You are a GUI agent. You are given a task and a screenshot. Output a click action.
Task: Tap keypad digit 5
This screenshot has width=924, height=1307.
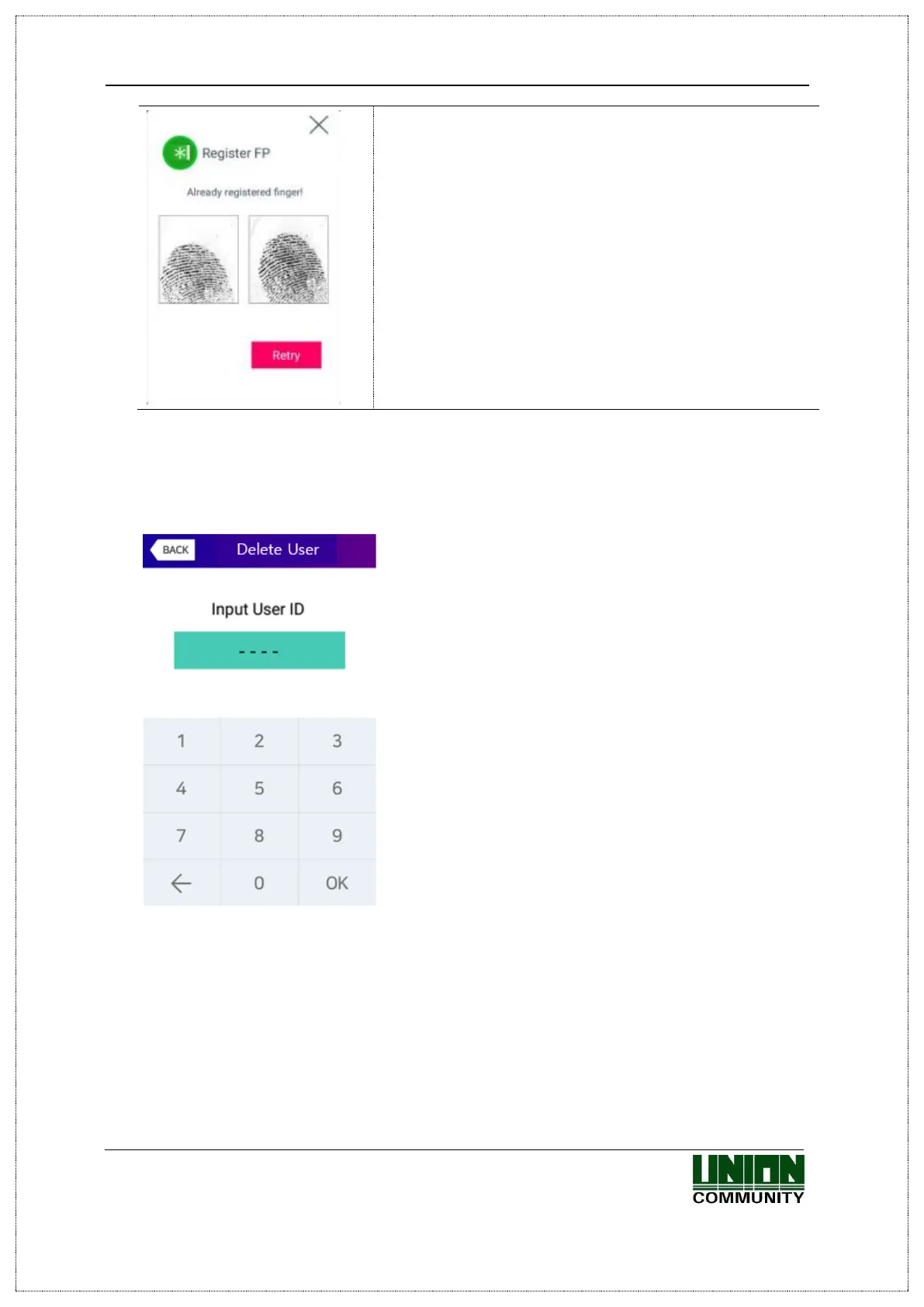[x=259, y=789]
